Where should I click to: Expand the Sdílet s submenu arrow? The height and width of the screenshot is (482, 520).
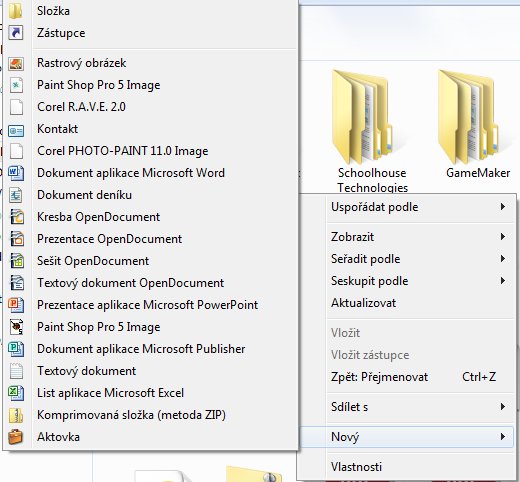[503, 407]
